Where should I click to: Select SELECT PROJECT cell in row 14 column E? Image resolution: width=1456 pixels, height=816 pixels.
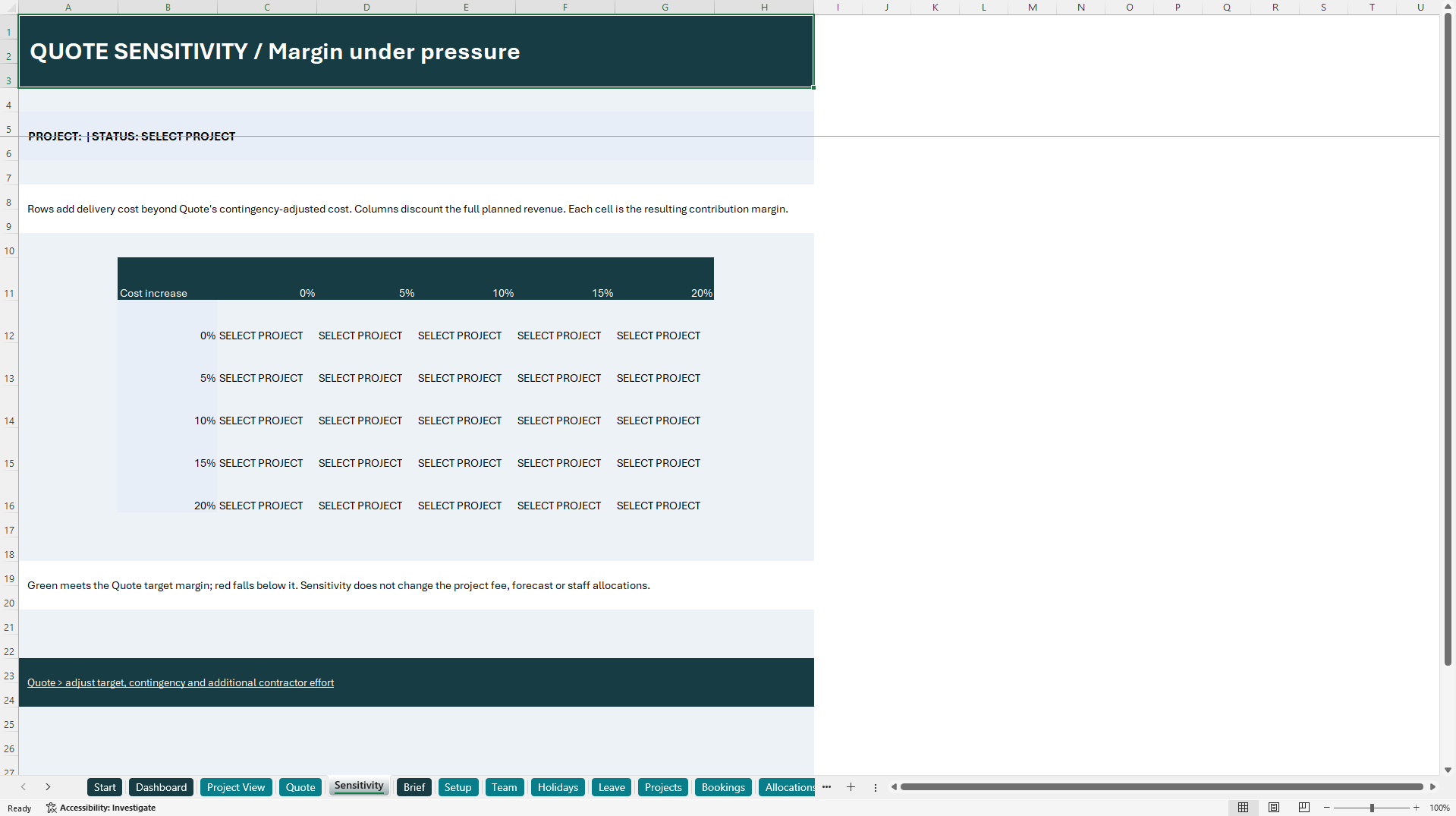click(x=466, y=406)
